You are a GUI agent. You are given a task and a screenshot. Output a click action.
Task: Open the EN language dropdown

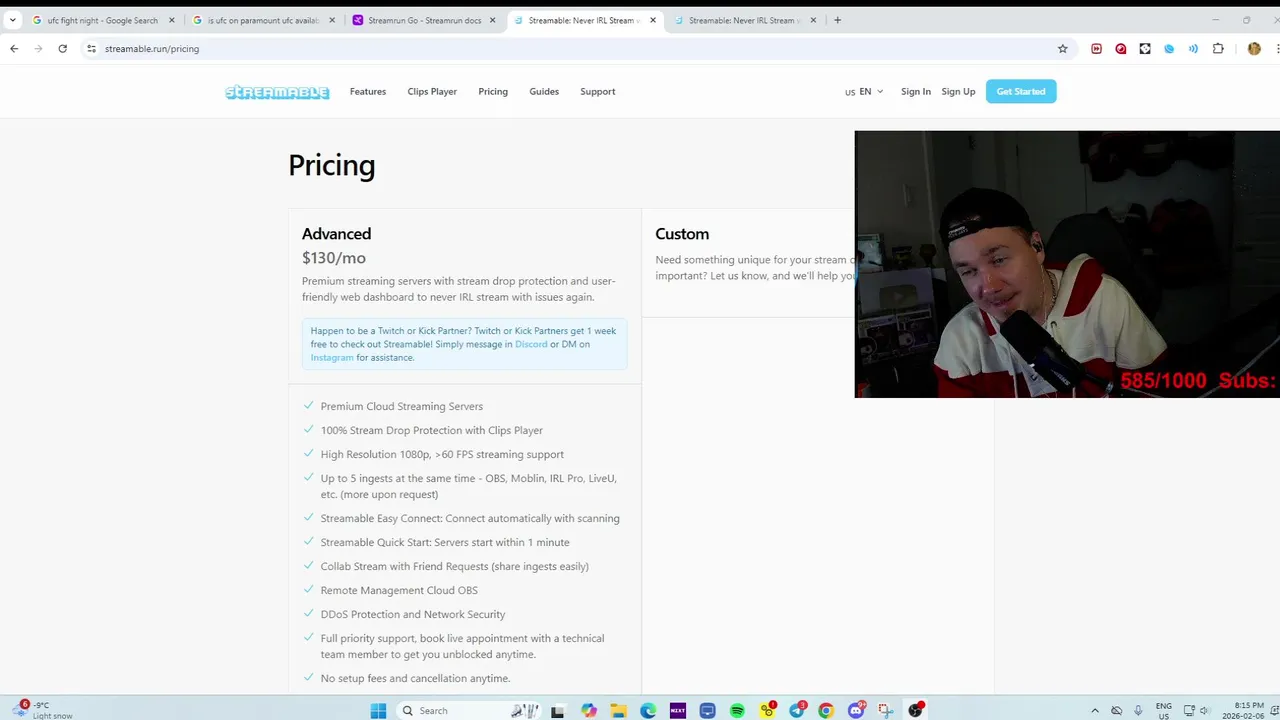(x=865, y=92)
